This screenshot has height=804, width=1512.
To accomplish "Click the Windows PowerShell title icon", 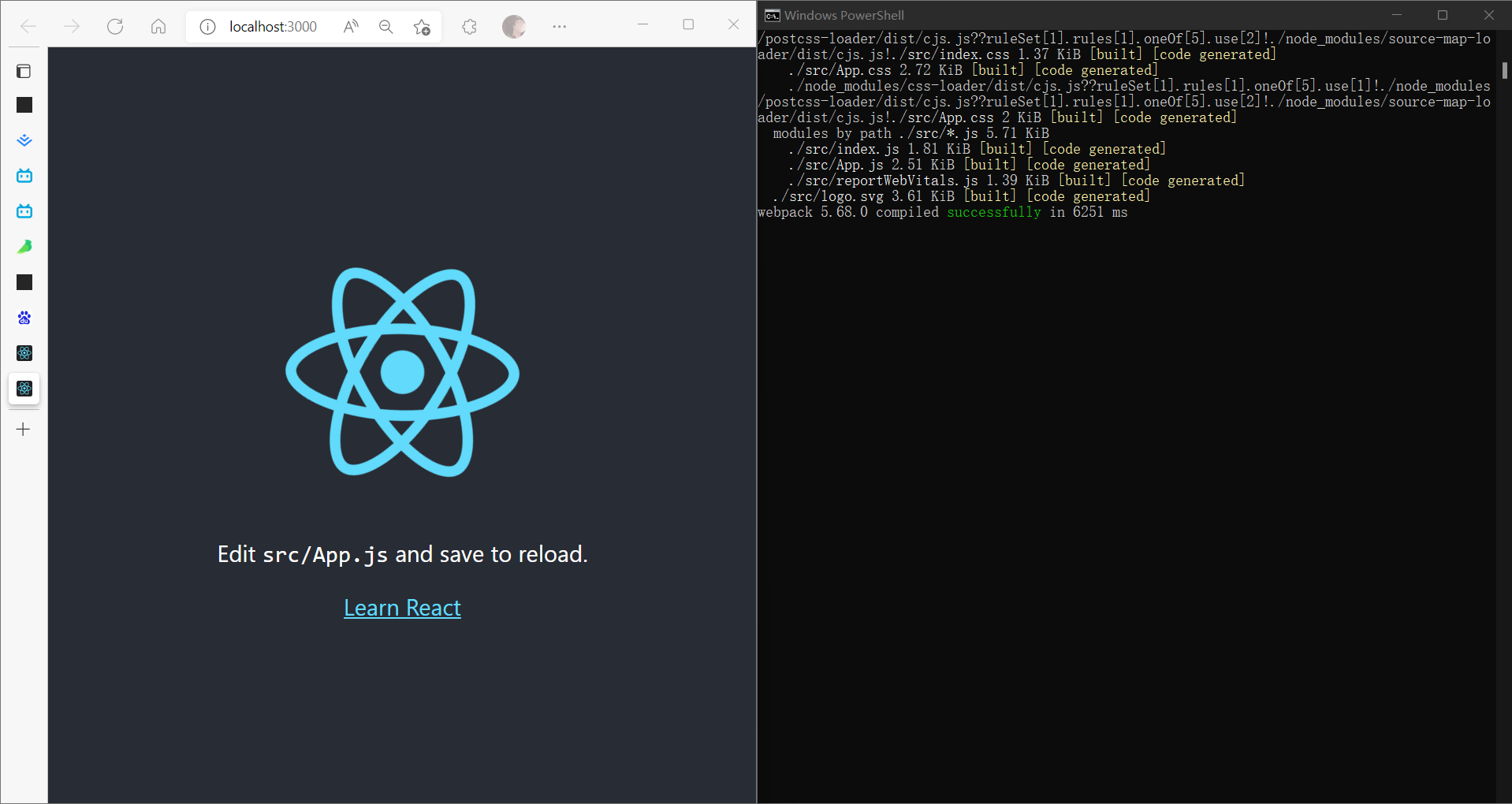I will [x=773, y=16].
